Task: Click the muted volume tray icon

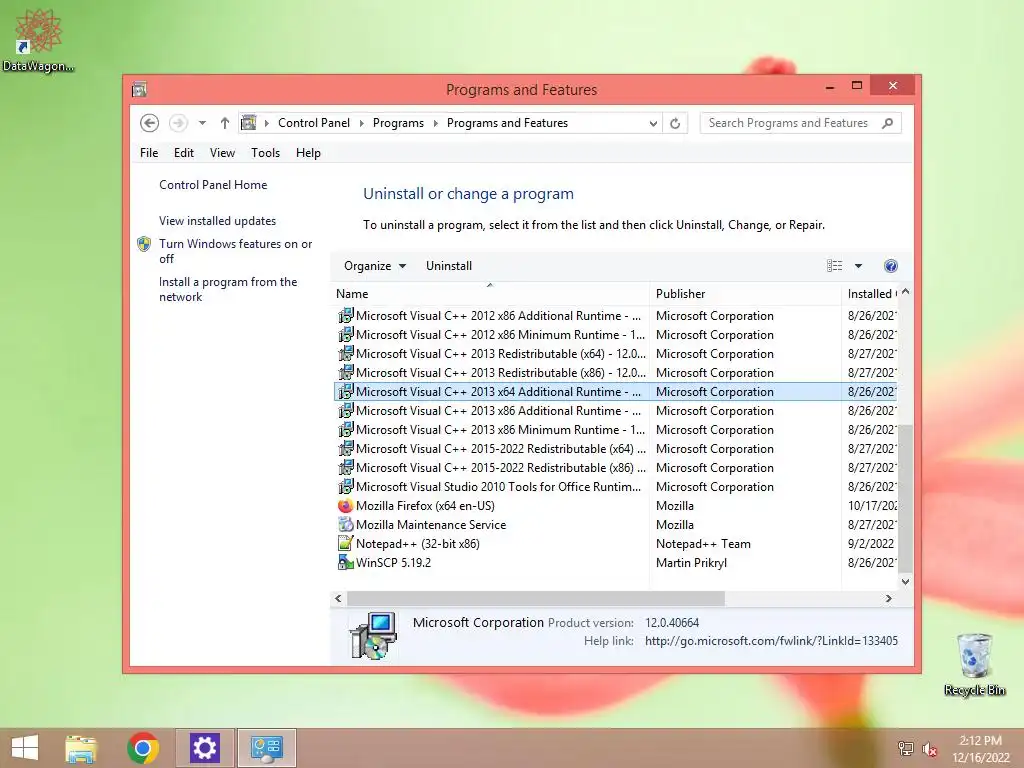Action: [x=930, y=749]
